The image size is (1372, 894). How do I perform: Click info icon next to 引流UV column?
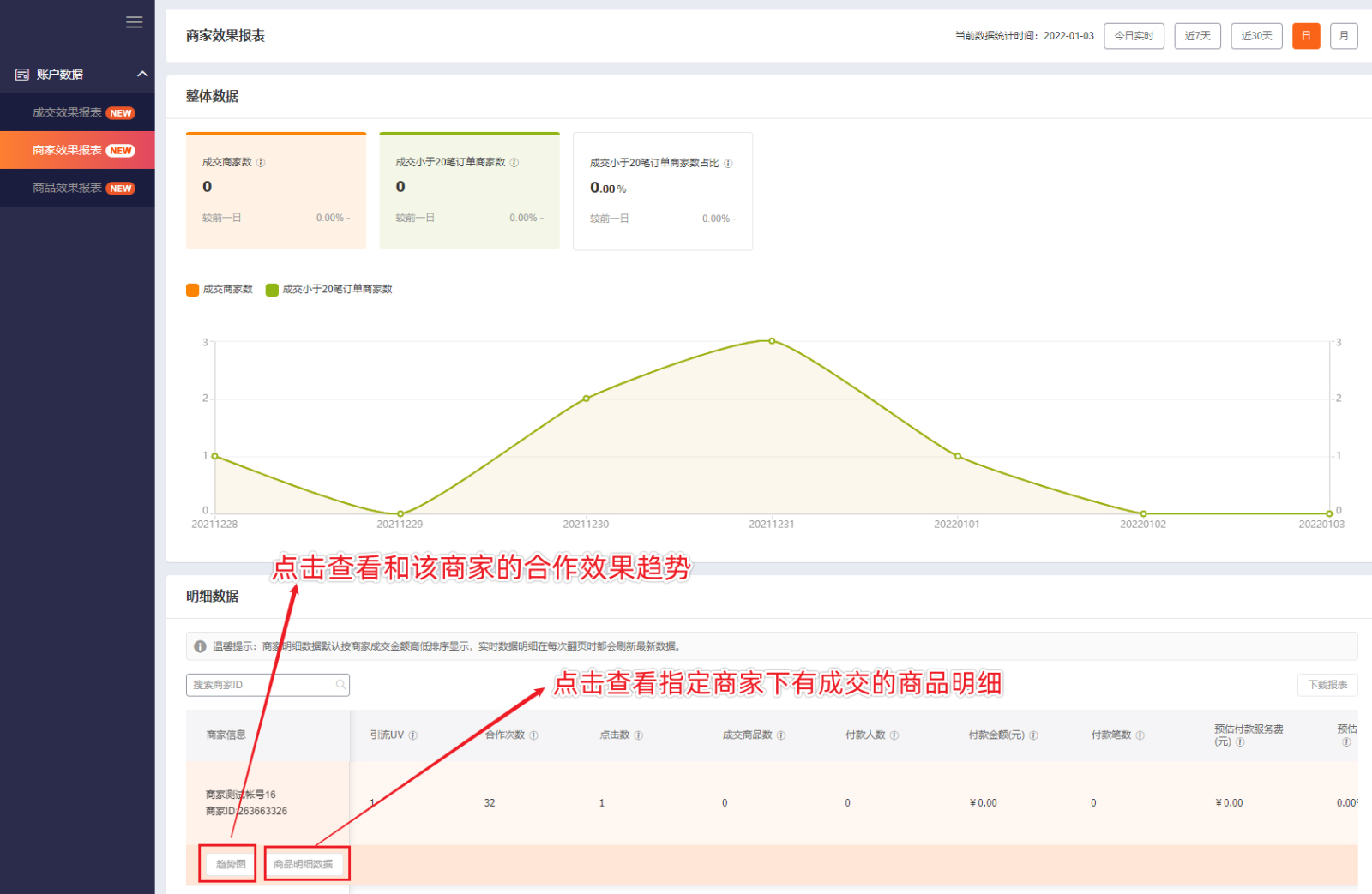click(x=413, y=735)
